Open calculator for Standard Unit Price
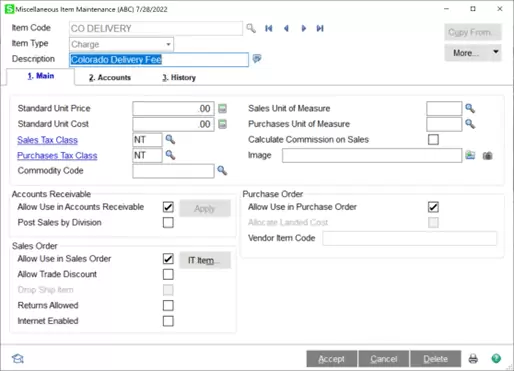This screenshot has width=514, height=371. (222, 109)
